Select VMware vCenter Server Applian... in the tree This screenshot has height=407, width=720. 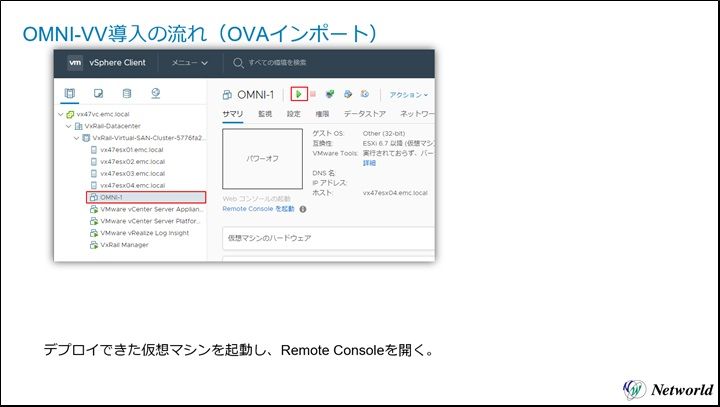coord(152,209)
